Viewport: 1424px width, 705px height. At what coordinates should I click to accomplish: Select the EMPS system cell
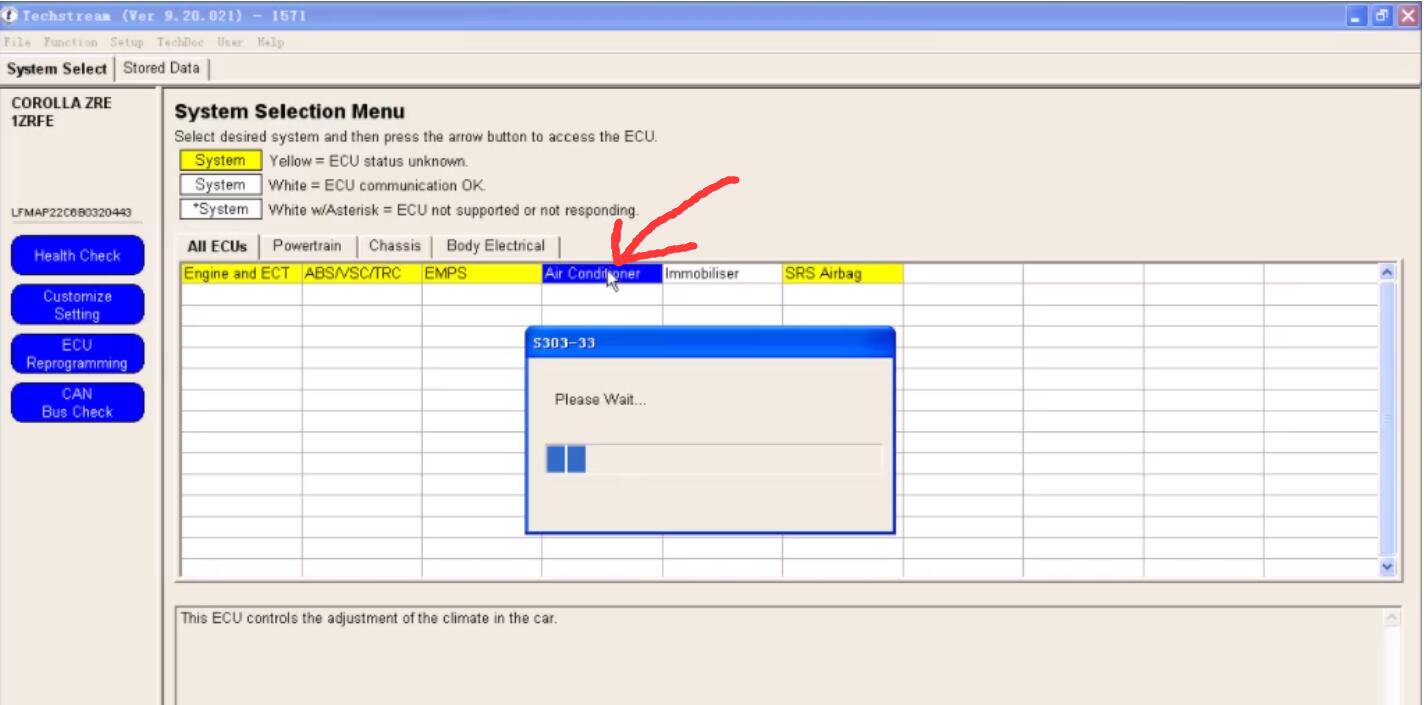[x=482, y=274]
